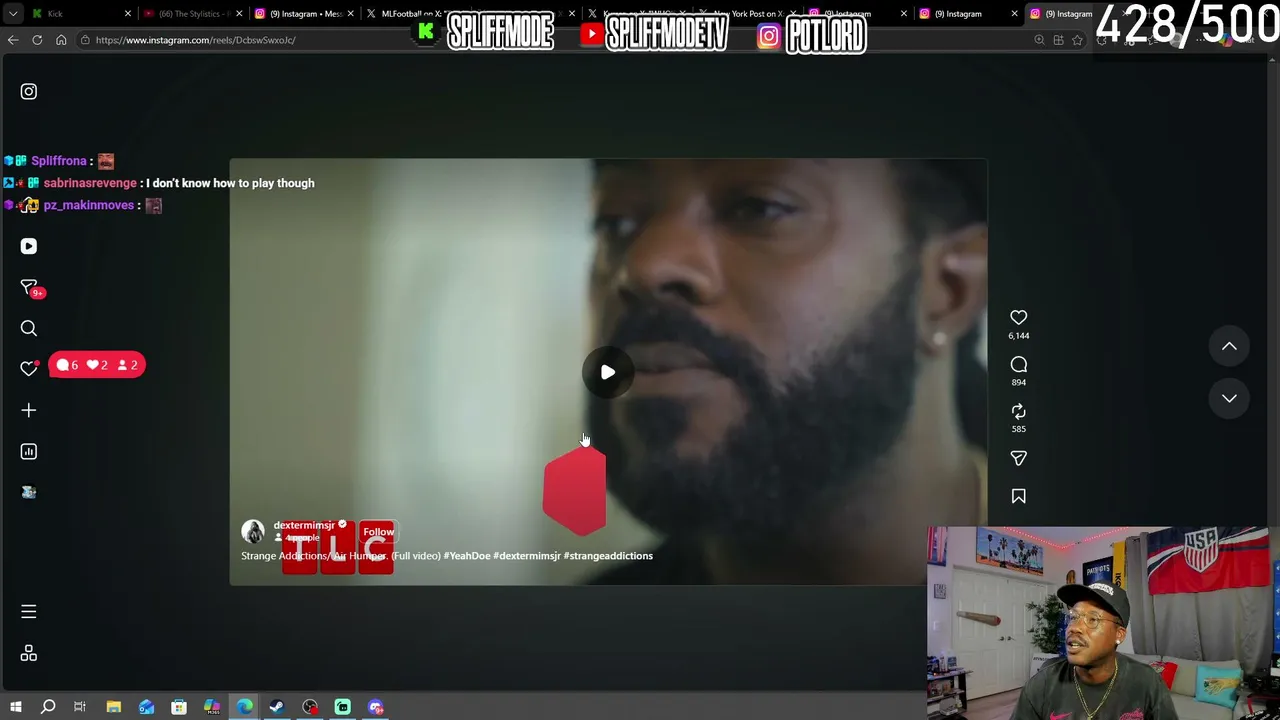Open comments on the reel
This screenshot has width=1280, height=720.
pyautogui.click(x=1018, y=365)
